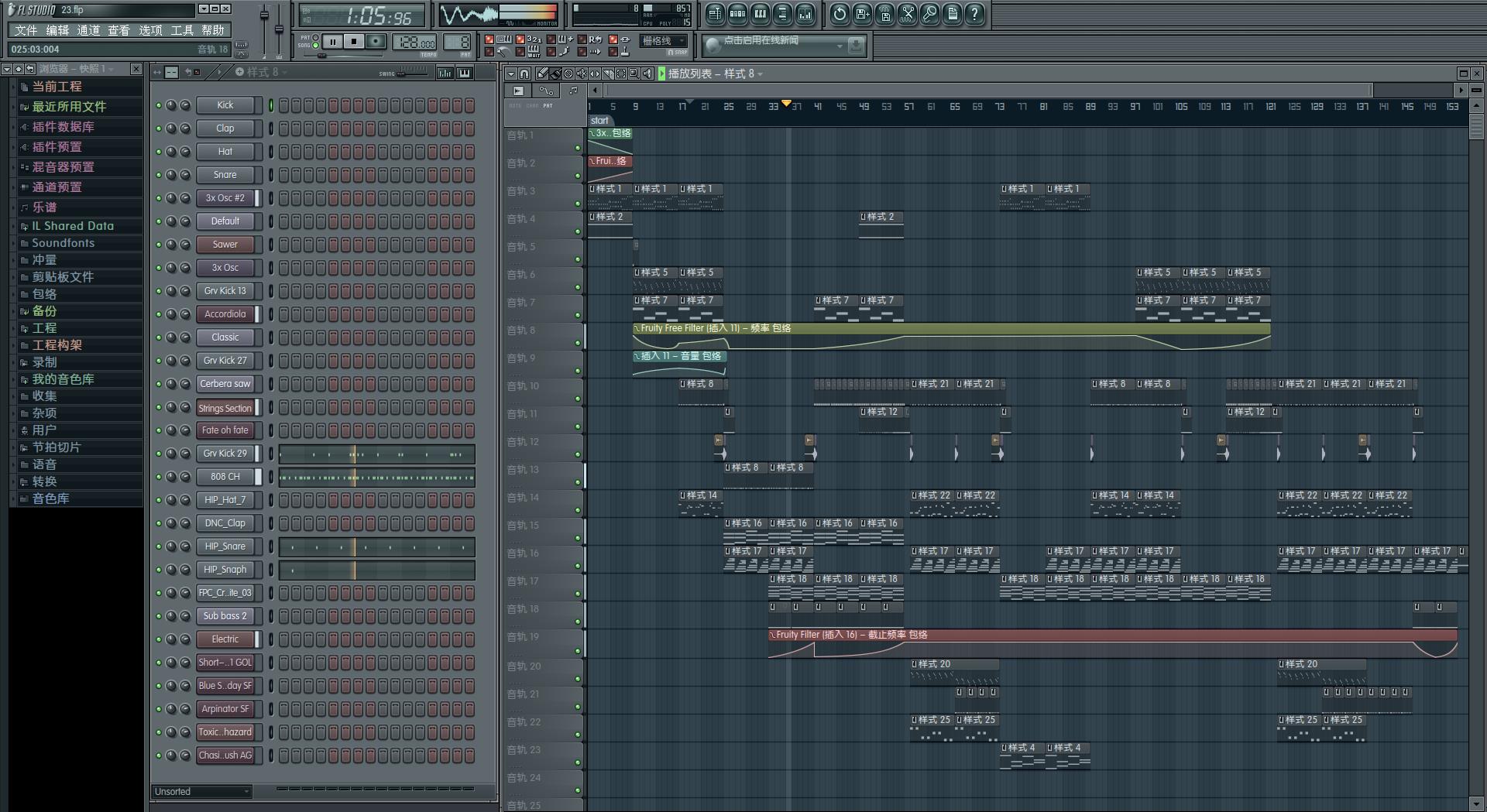Image resolution: width=1487 pixels, height=812 pixels.
Task: Toggle the Sawer channel select LED
Action: tap(271, 245)
